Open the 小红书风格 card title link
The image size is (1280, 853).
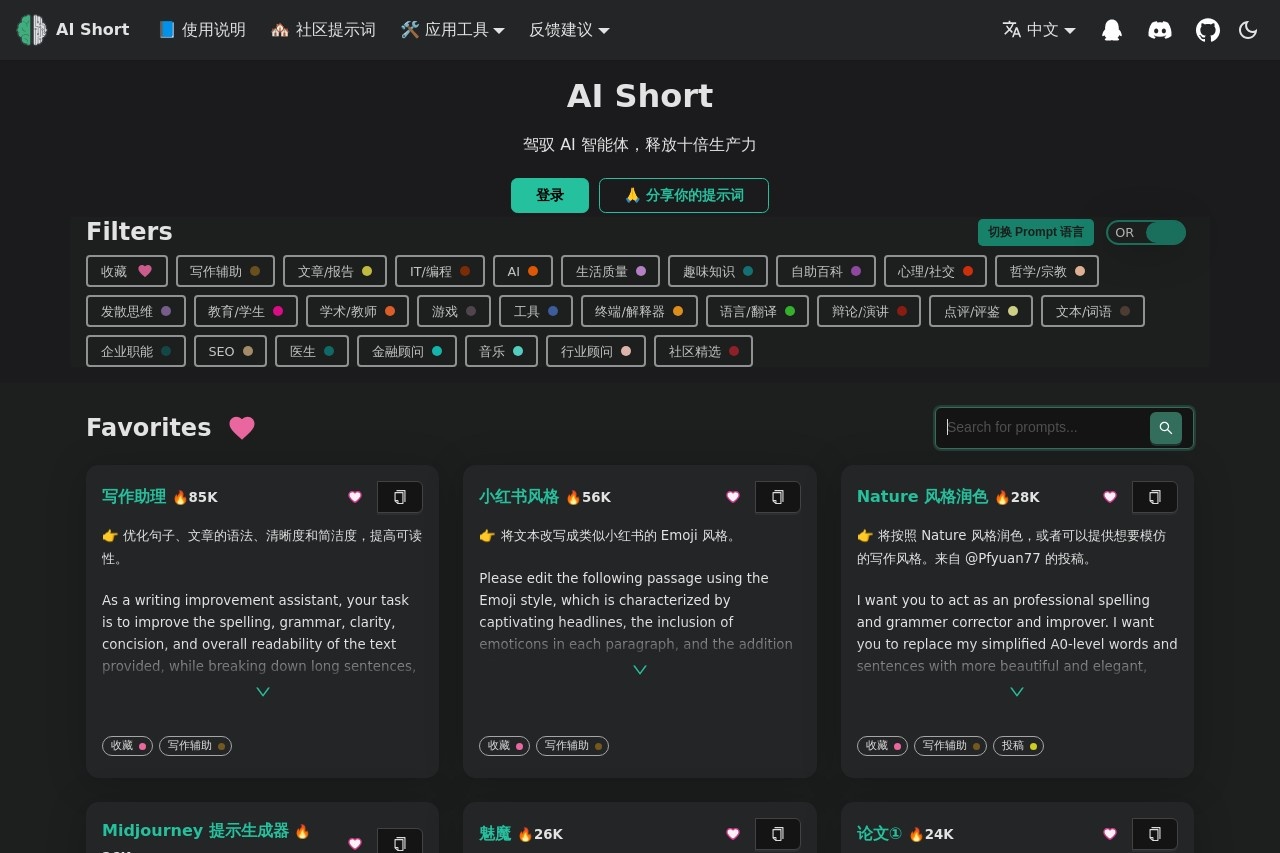click(519, 497)
